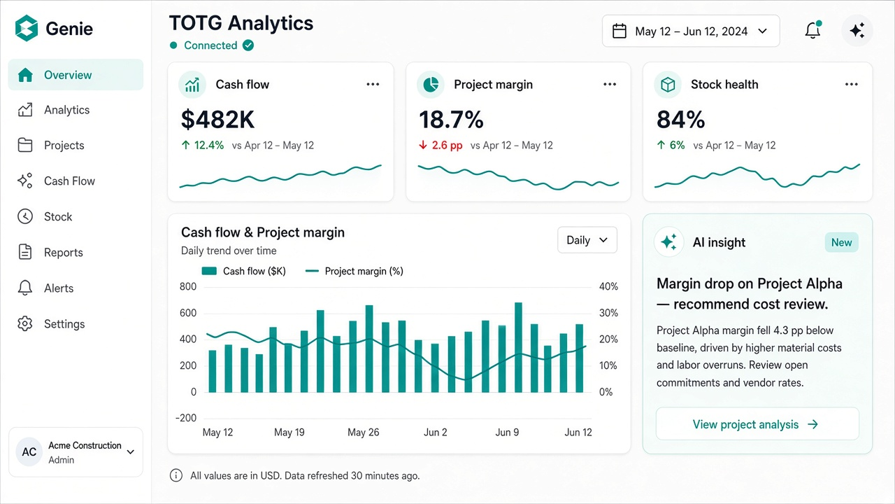This screenshot has height=504, width=895.
Task: Click the Analytics chart icon in sidebar
Action: [x=25, y=110]
